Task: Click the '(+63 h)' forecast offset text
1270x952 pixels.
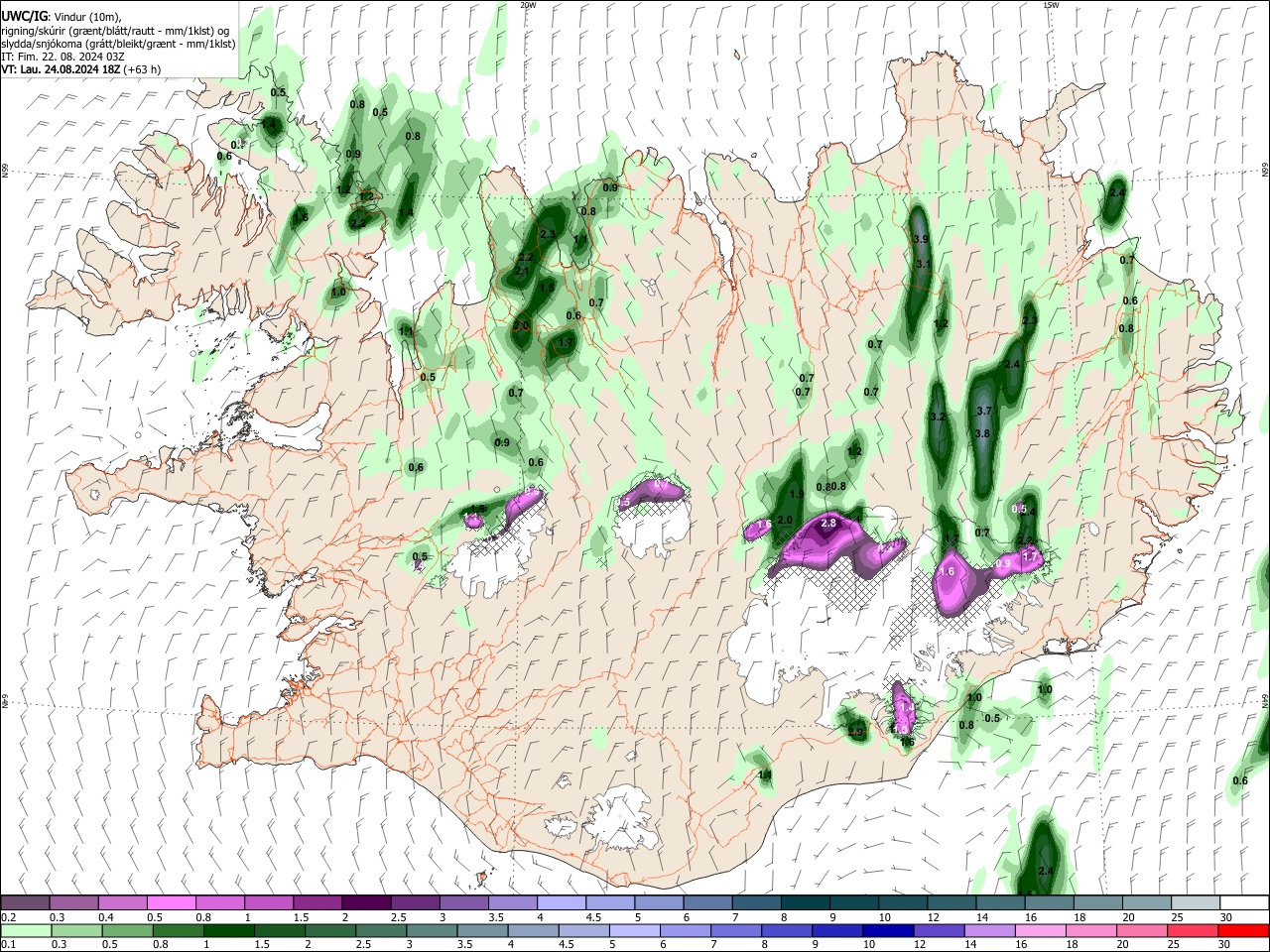Action: pyautogui.click(x=143, y=69)
